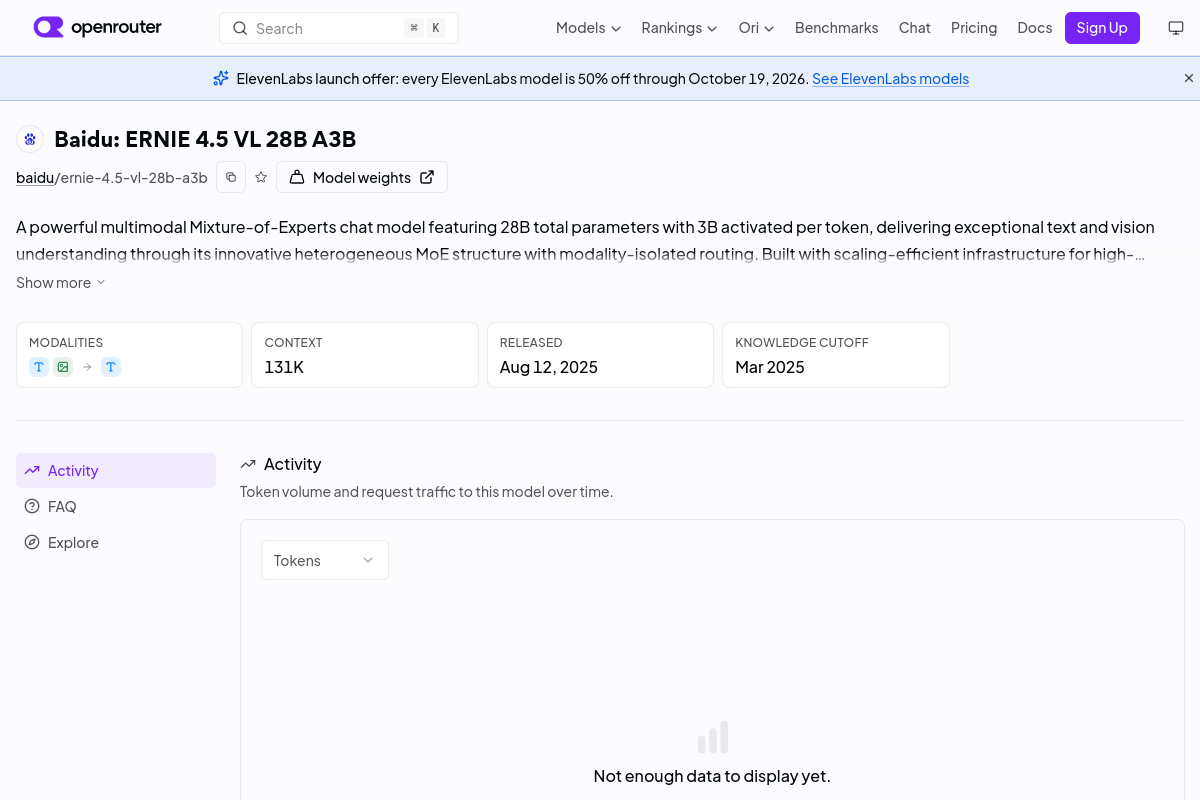Open the Chat page
This screenshot has height=800, width=1200.
pyautogui.click(x=914, y=28)
